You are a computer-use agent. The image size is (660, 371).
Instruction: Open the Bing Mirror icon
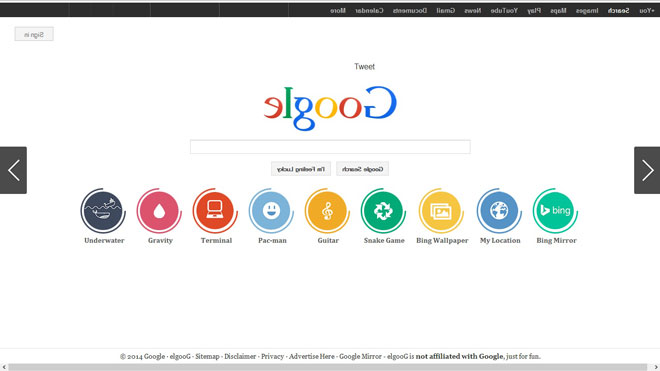(555, 211)
